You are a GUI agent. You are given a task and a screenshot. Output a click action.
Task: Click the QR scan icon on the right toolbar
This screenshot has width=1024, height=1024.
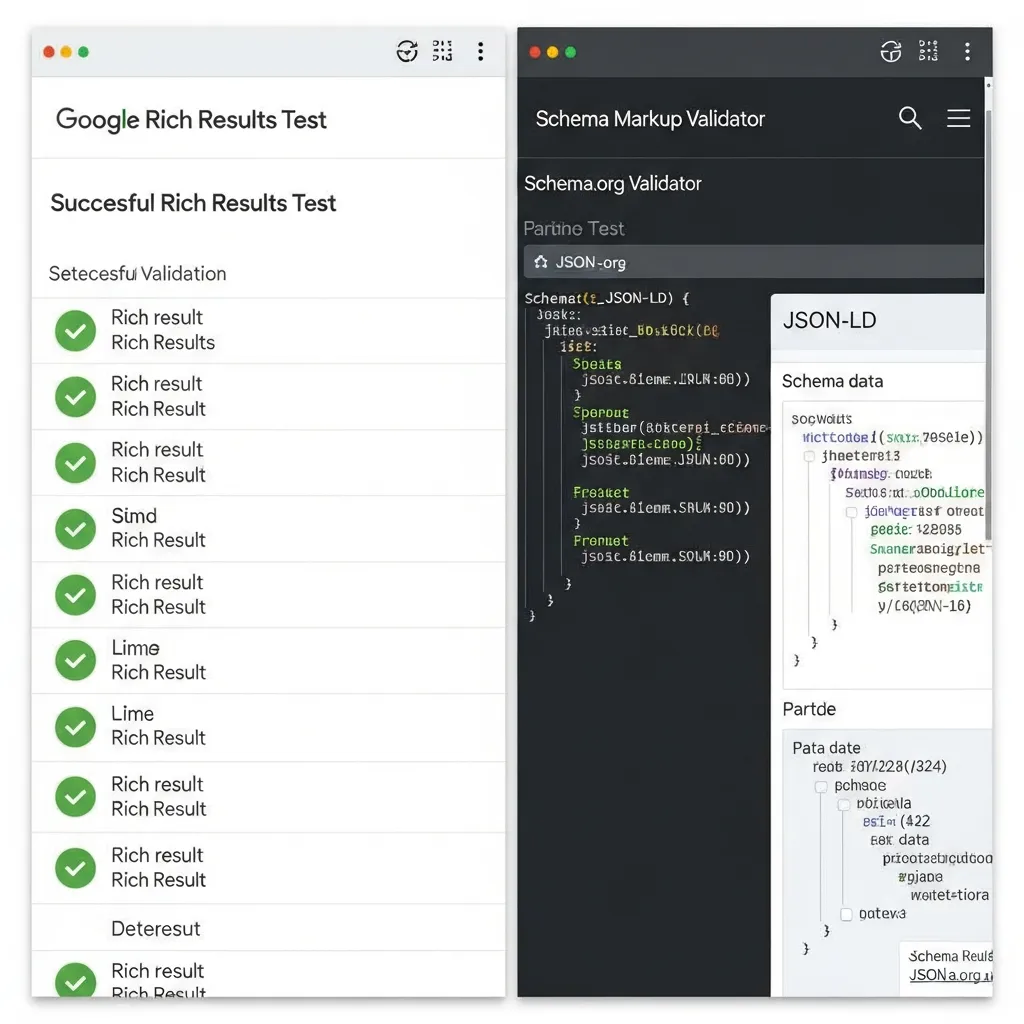[x=928, y=51]
